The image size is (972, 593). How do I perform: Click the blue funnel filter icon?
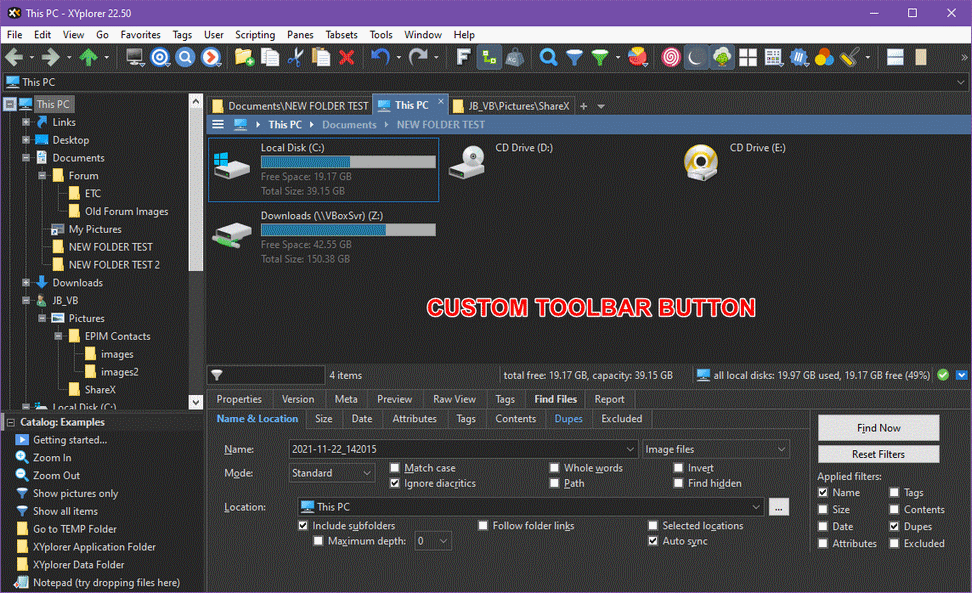[575, 58]
